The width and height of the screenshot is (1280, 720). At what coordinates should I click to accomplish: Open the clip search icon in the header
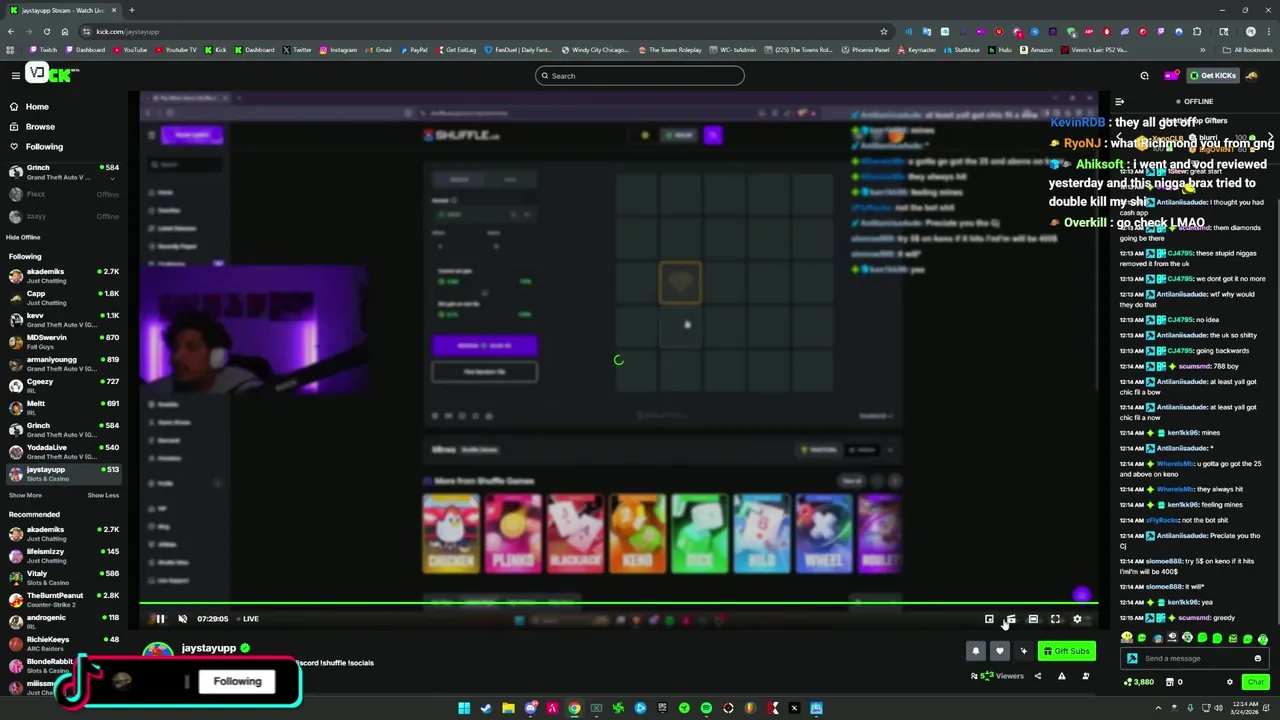tap(1144, 76)
